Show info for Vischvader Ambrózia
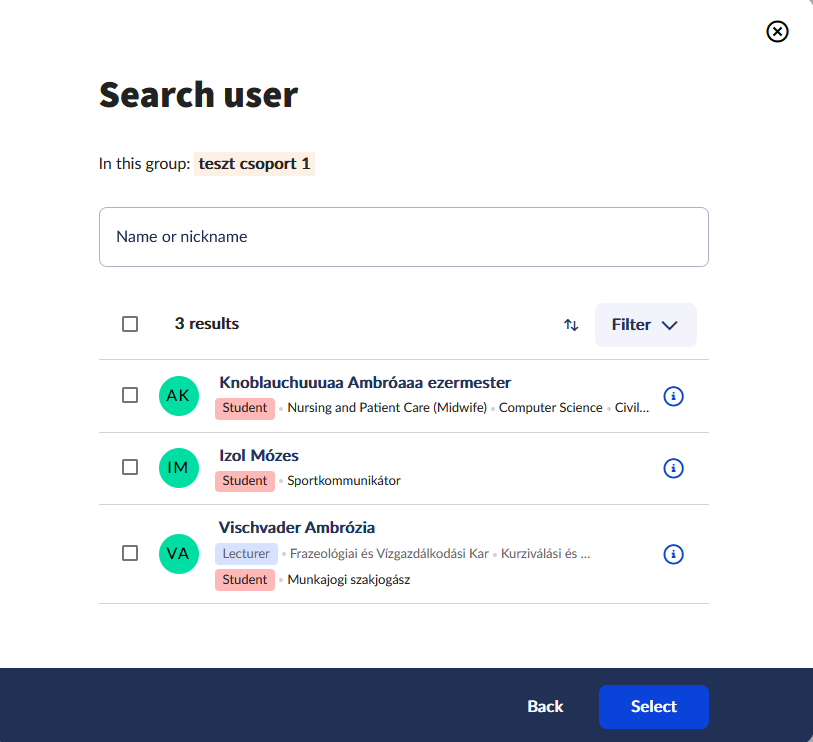 (673, 554)
